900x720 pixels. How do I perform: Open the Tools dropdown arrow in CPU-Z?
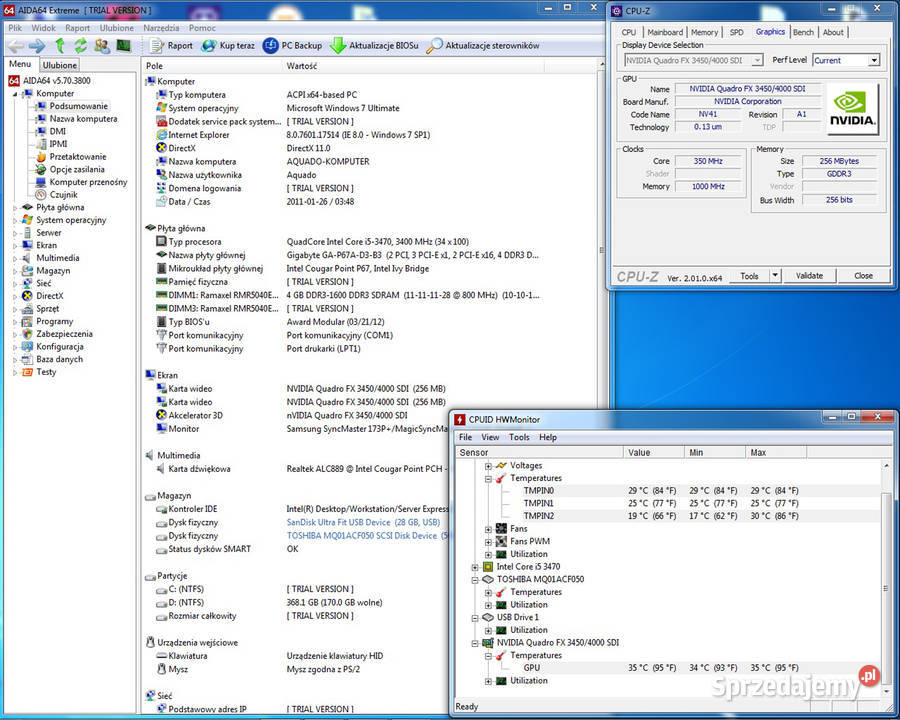(x=775, y=276)
